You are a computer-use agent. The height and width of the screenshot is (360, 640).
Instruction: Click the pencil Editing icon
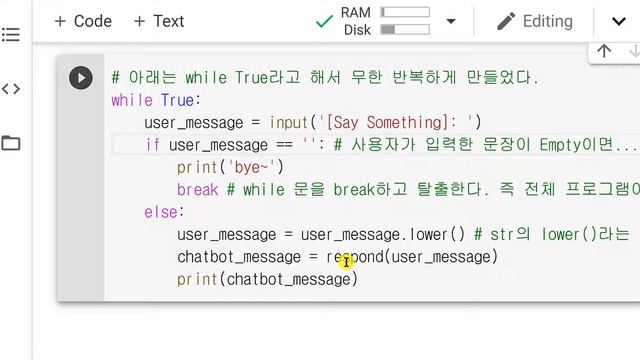pos(506,21)
